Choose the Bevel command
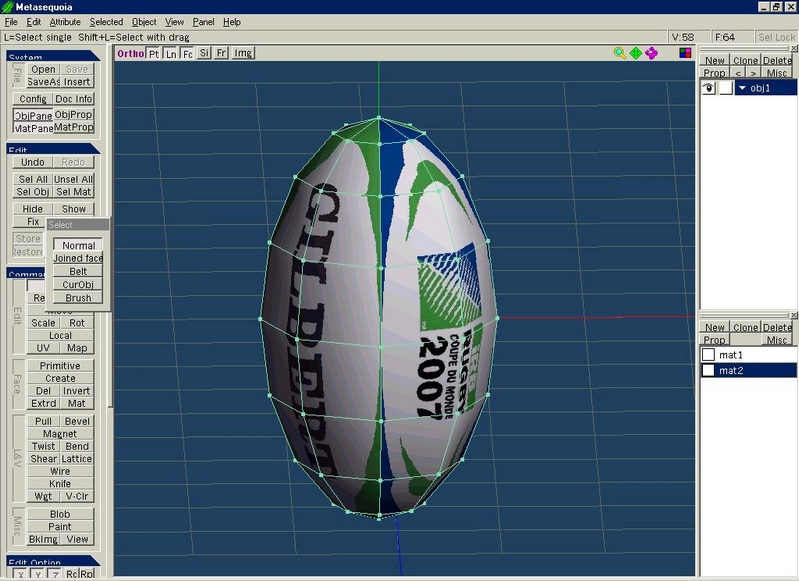The width and height of the screenshot is (799, 581). point(77,422)
